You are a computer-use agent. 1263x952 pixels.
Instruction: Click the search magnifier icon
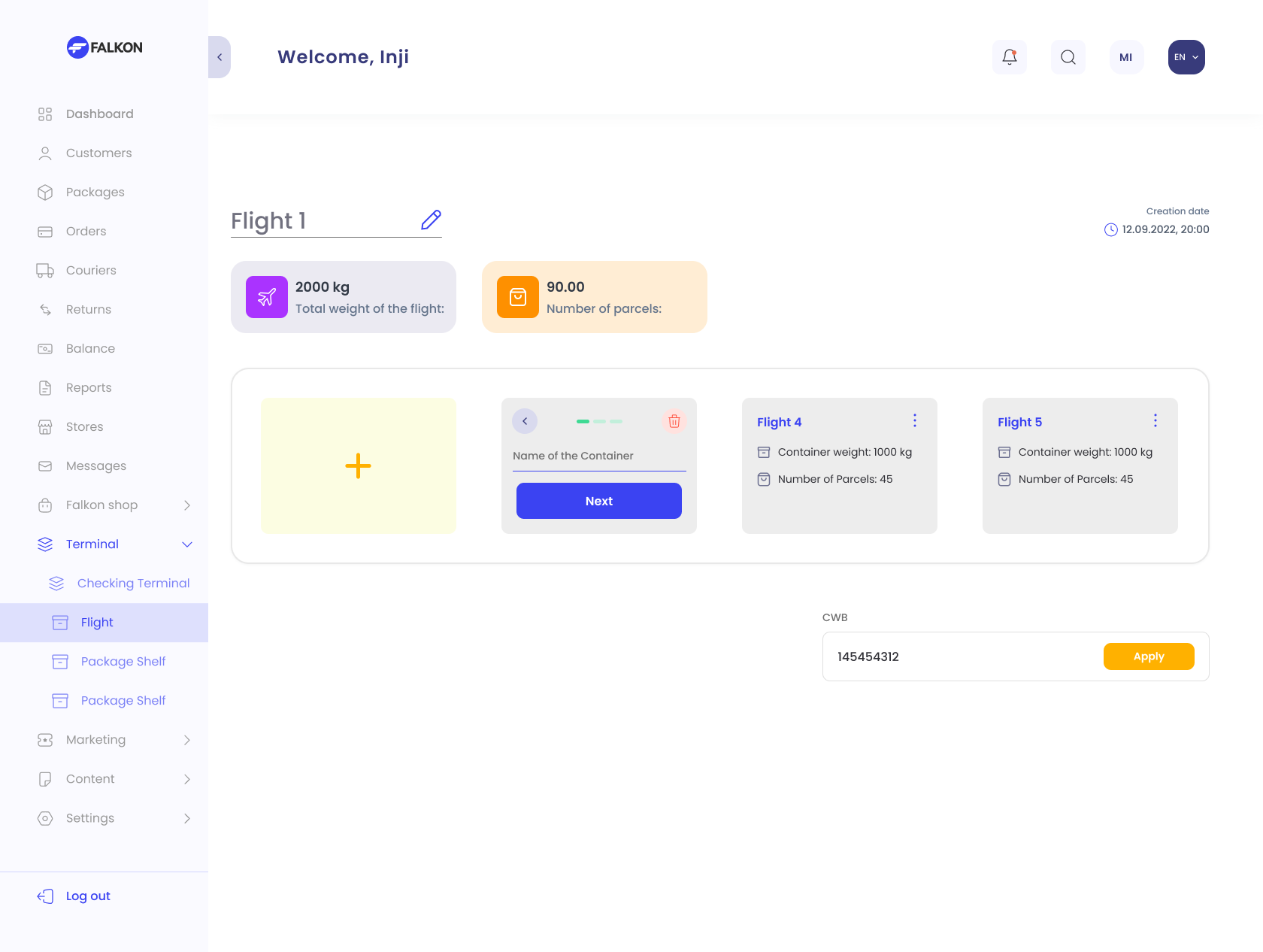[x=1068, y=57]
